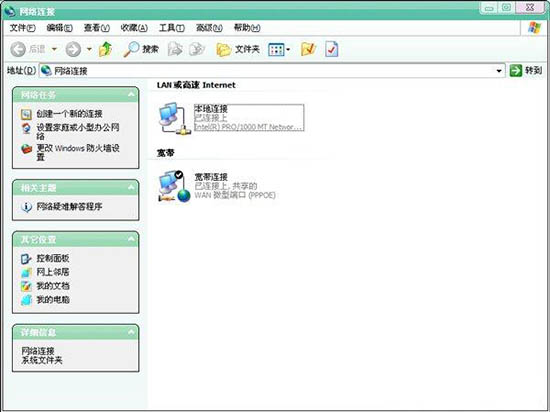Select the 宽带连接 PPPoE connection icon

pyautogui.click(x=174, y=187)
